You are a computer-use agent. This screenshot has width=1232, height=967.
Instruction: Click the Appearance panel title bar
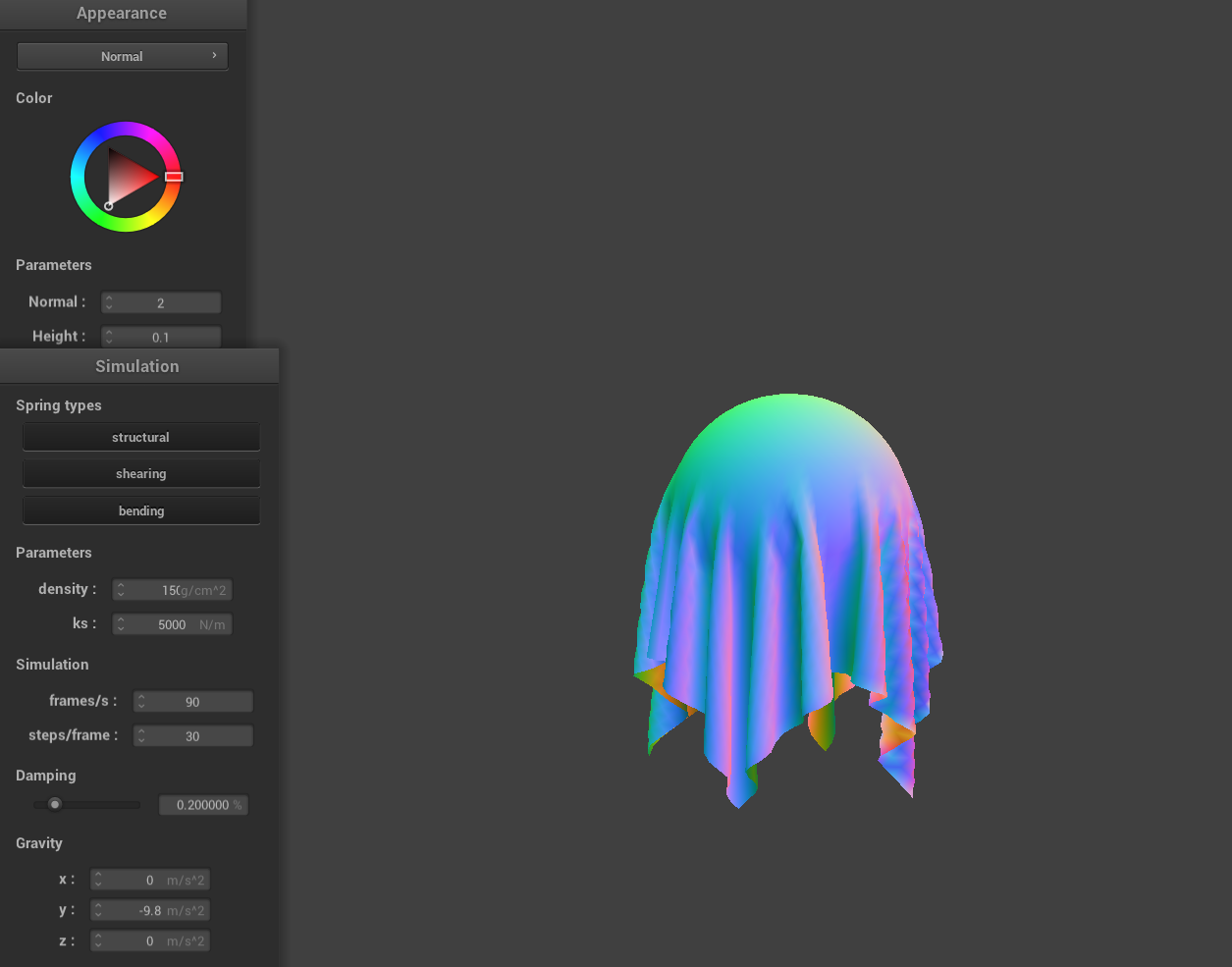[122, 14]
